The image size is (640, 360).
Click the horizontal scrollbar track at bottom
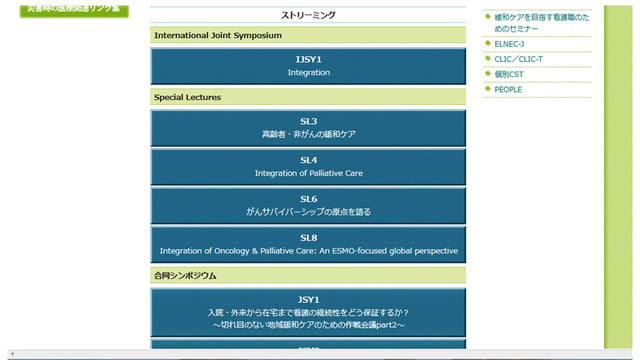click(x=322, y=353)
